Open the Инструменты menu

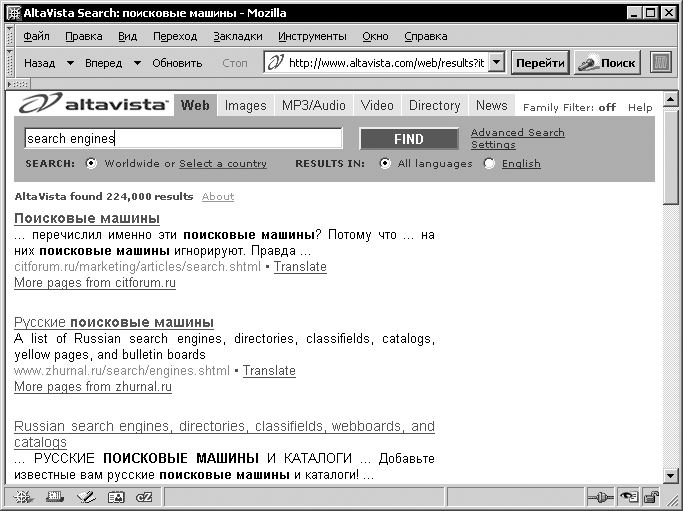point(312,36)
